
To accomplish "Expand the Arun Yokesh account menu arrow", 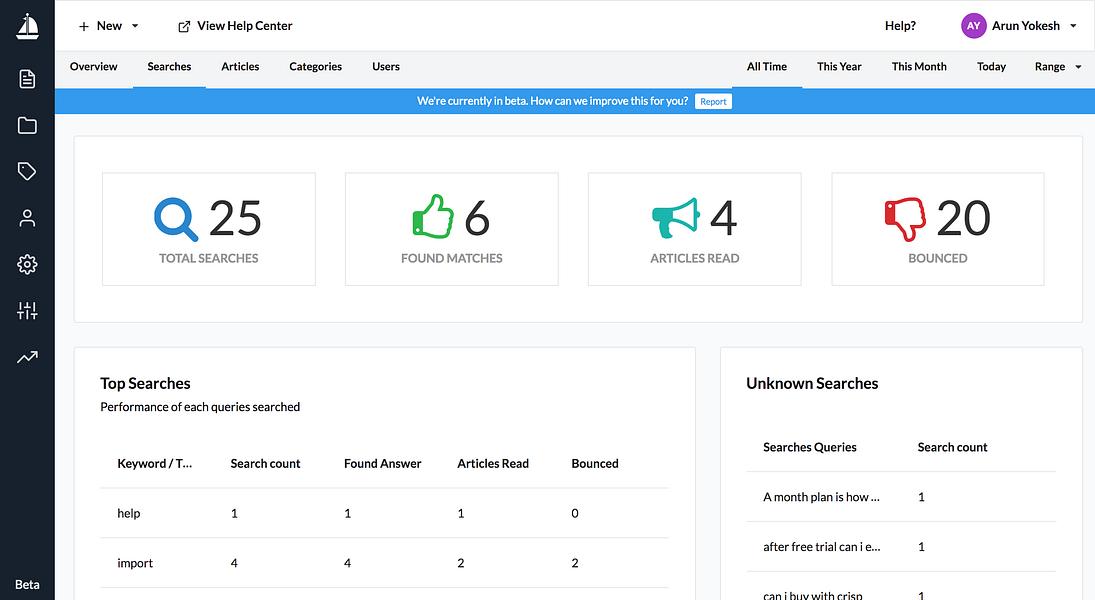I will 1073,26.
